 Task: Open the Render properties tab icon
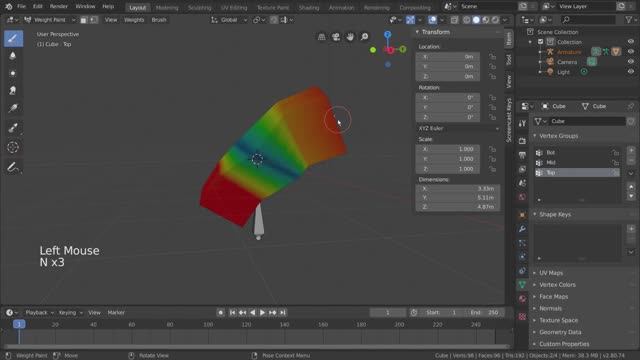522,141
